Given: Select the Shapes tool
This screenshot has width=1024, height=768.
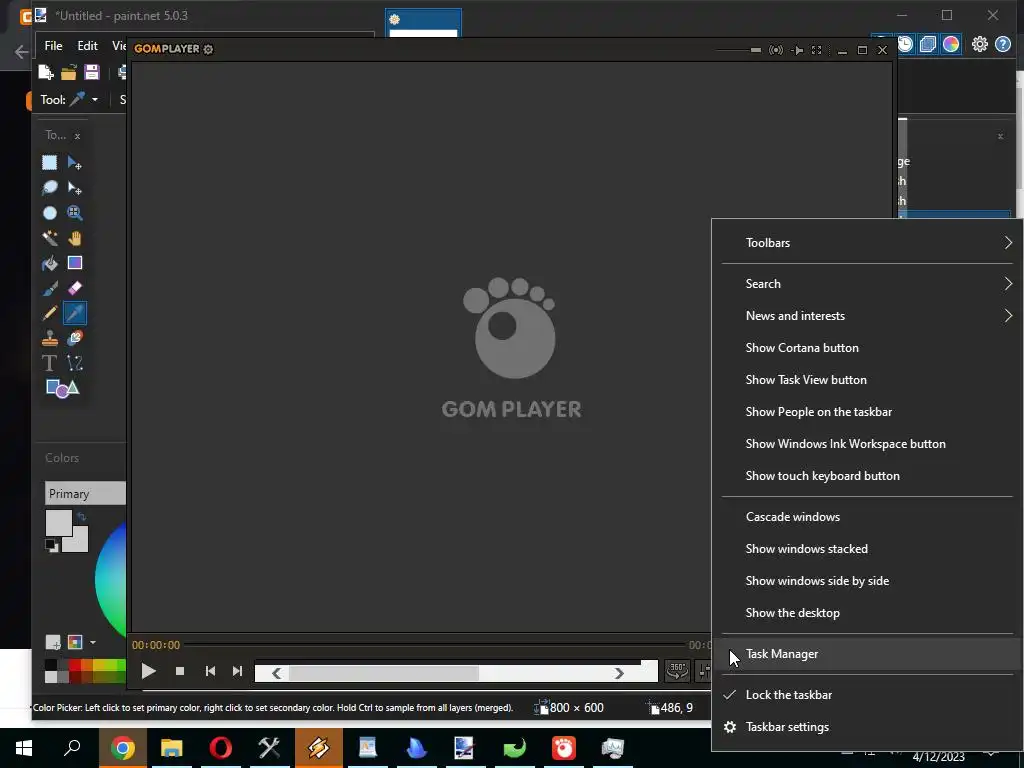Looking at the screenshot, I should [62, 389].
